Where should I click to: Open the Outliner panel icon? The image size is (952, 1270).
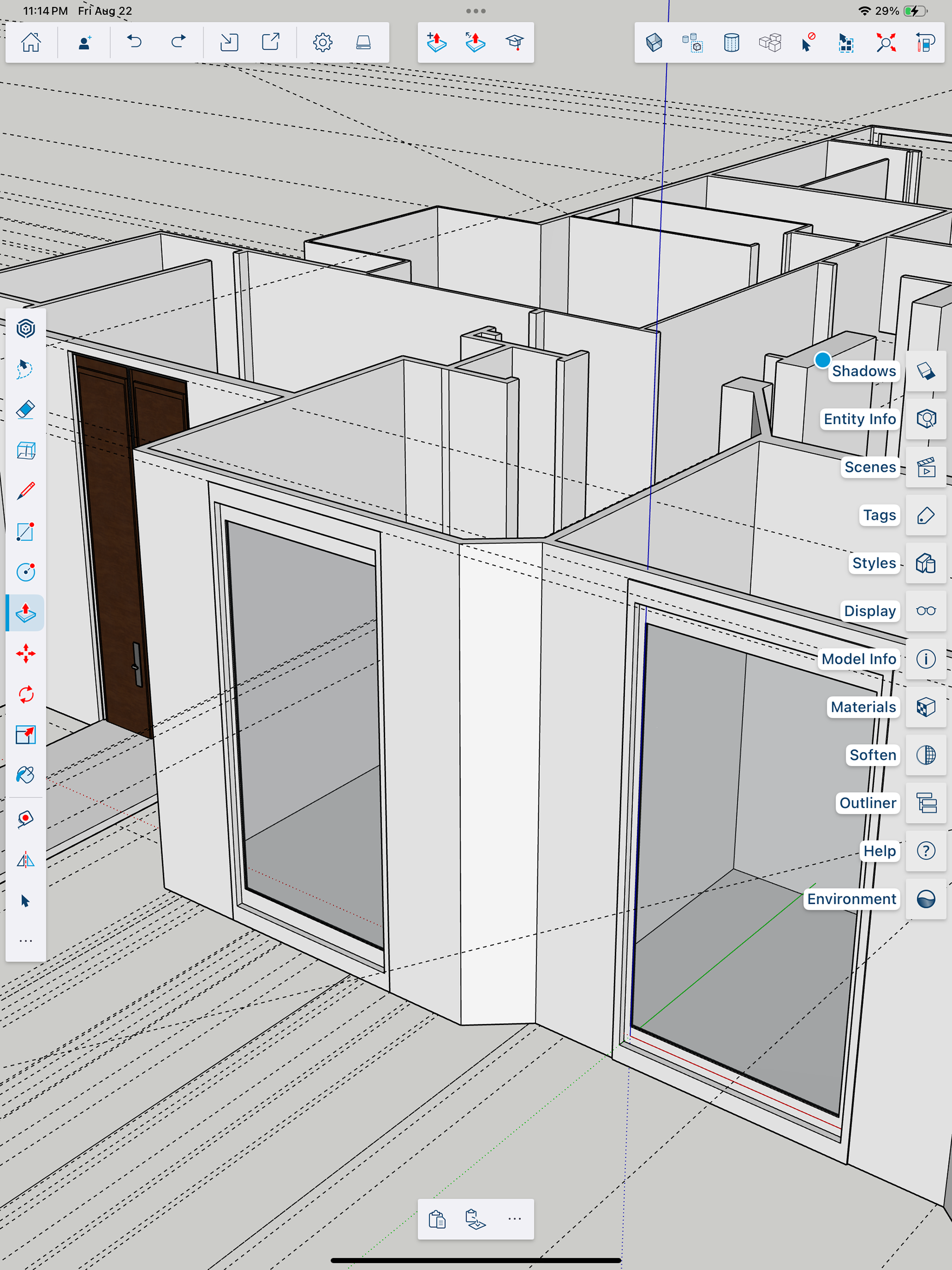pyautogui.click(x=926, y=803)
